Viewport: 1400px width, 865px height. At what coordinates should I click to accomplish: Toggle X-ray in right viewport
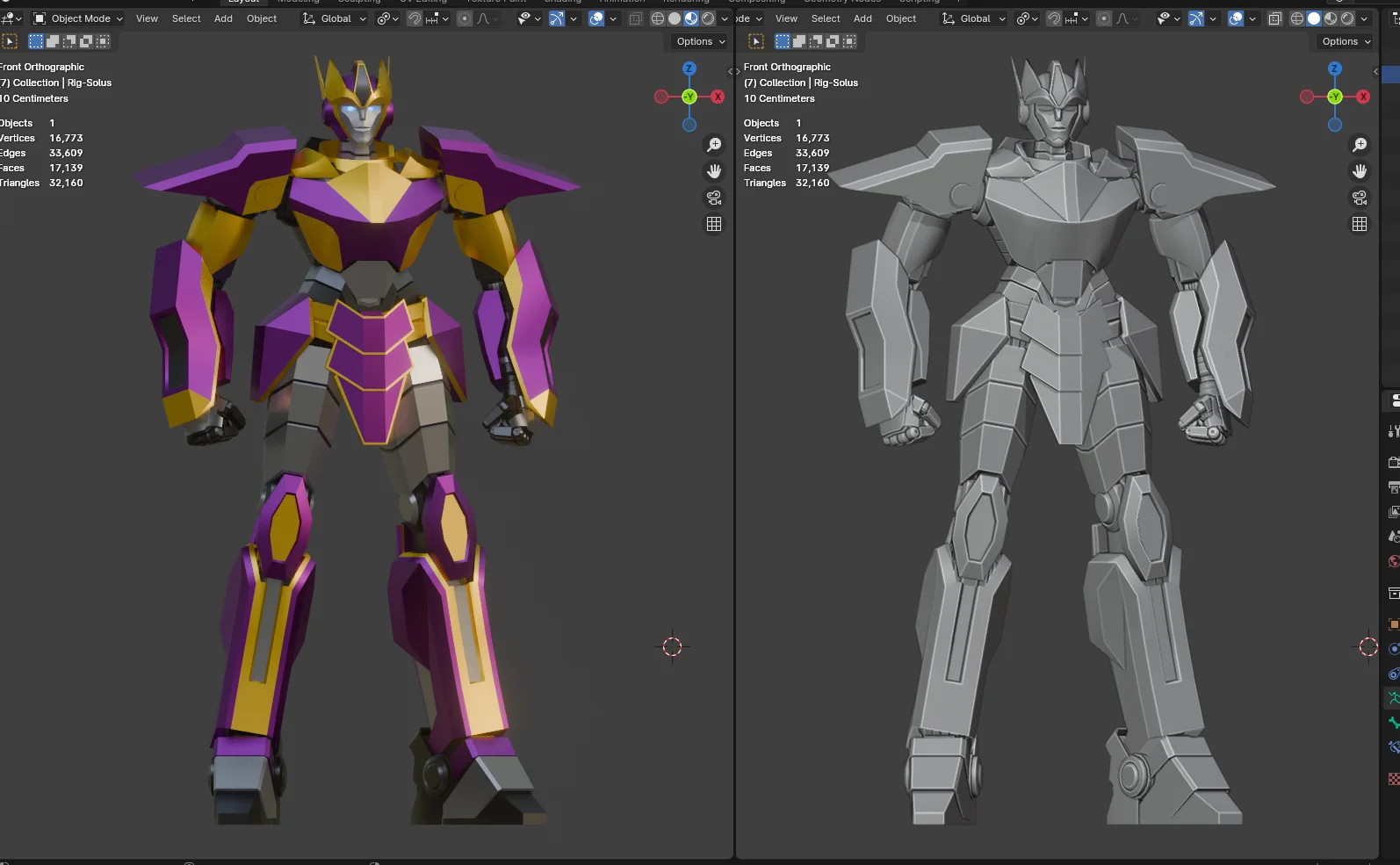1275,18
